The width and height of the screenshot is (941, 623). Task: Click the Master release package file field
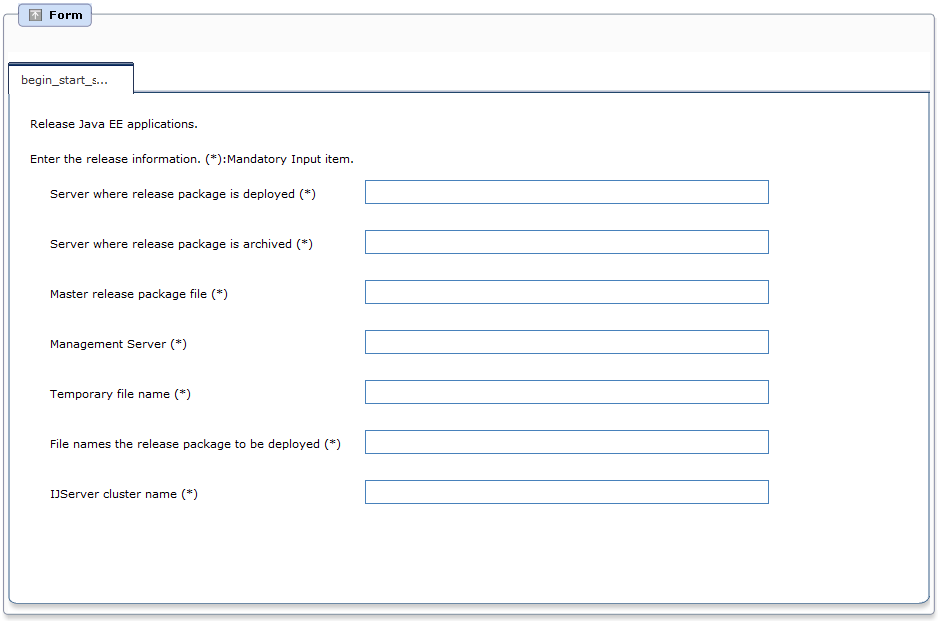tap(567, 292)
